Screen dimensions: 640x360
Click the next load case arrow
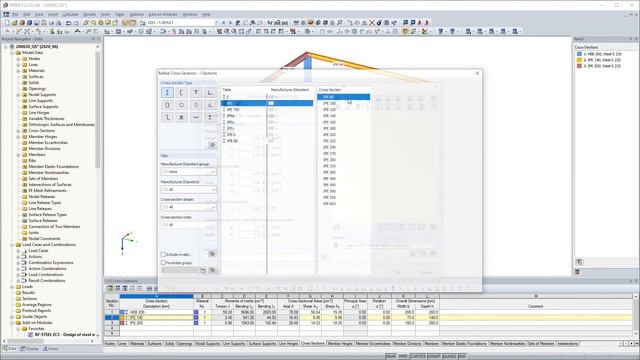(x=230, y=23)
